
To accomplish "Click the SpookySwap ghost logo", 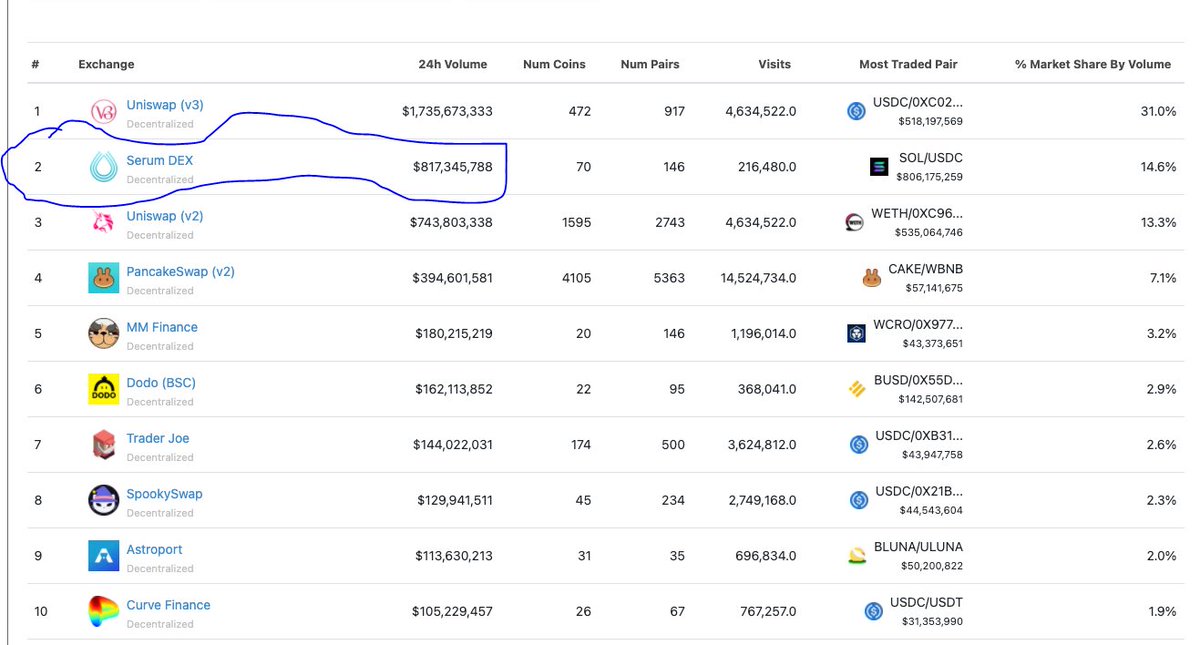I will pyautogui.click(x=104, y=500).
